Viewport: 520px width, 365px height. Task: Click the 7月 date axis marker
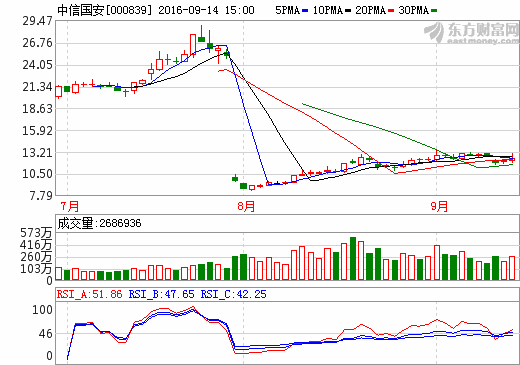click(x=70, y=206)
